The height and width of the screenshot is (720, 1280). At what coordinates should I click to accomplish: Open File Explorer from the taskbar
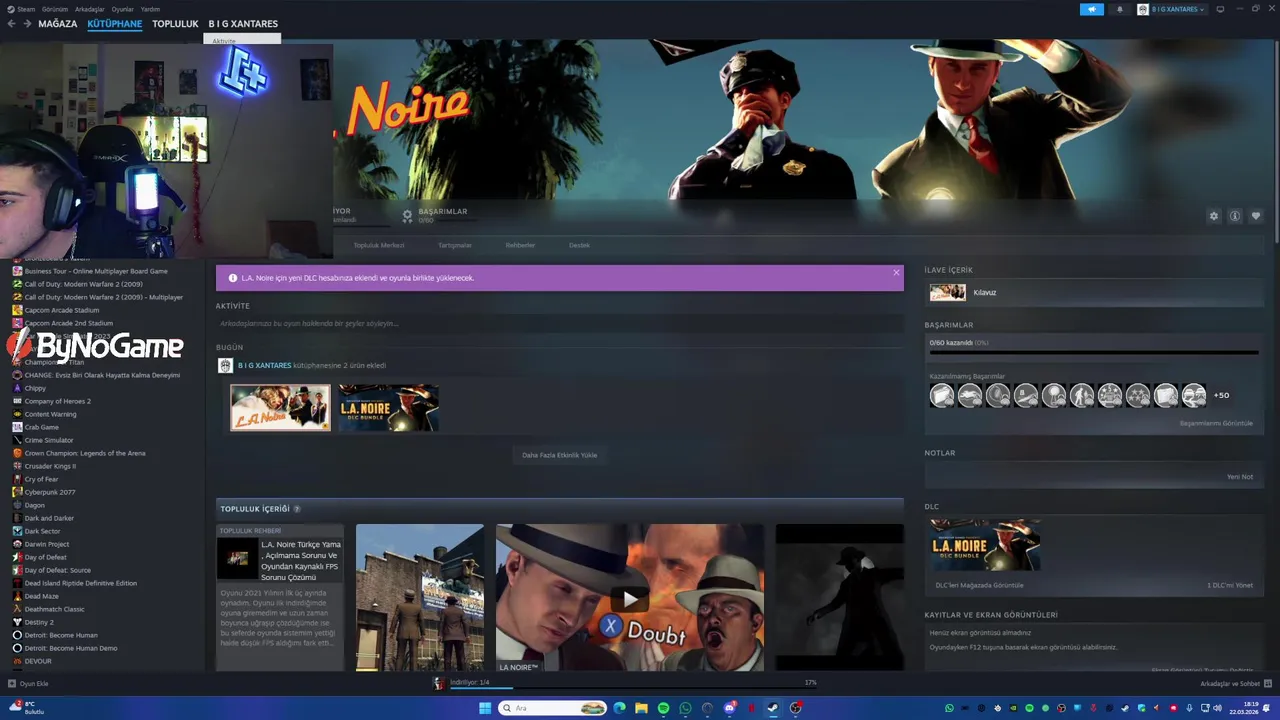[641, 708]
